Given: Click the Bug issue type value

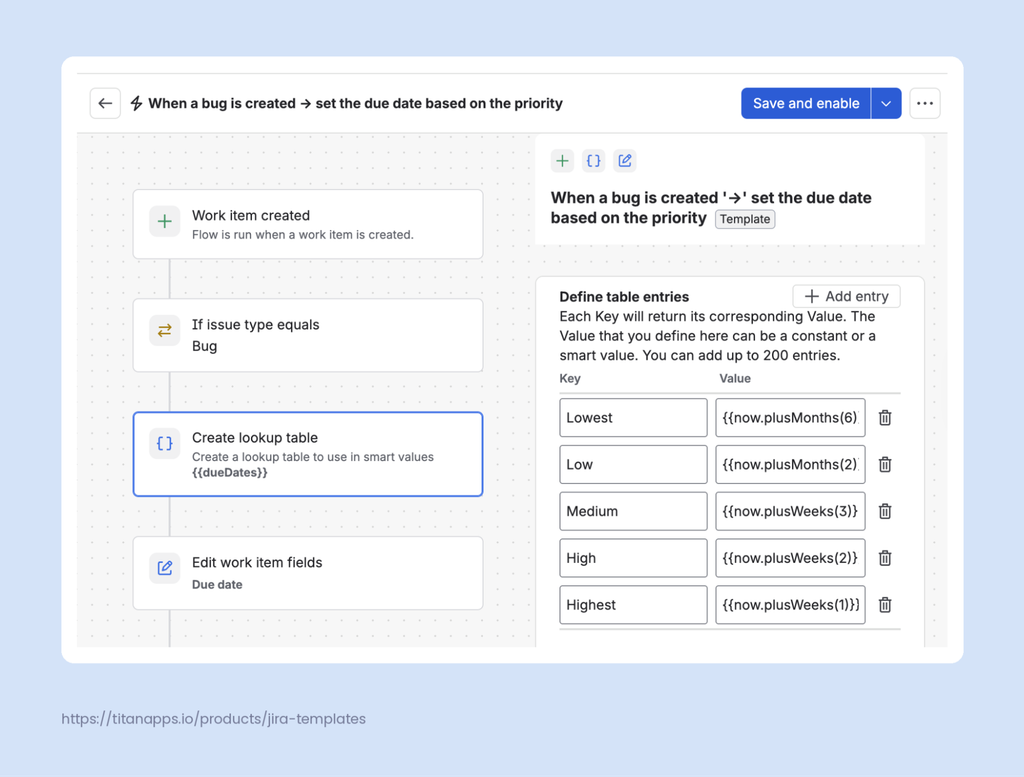Looking at the screenshot, I should coord(204,346).
